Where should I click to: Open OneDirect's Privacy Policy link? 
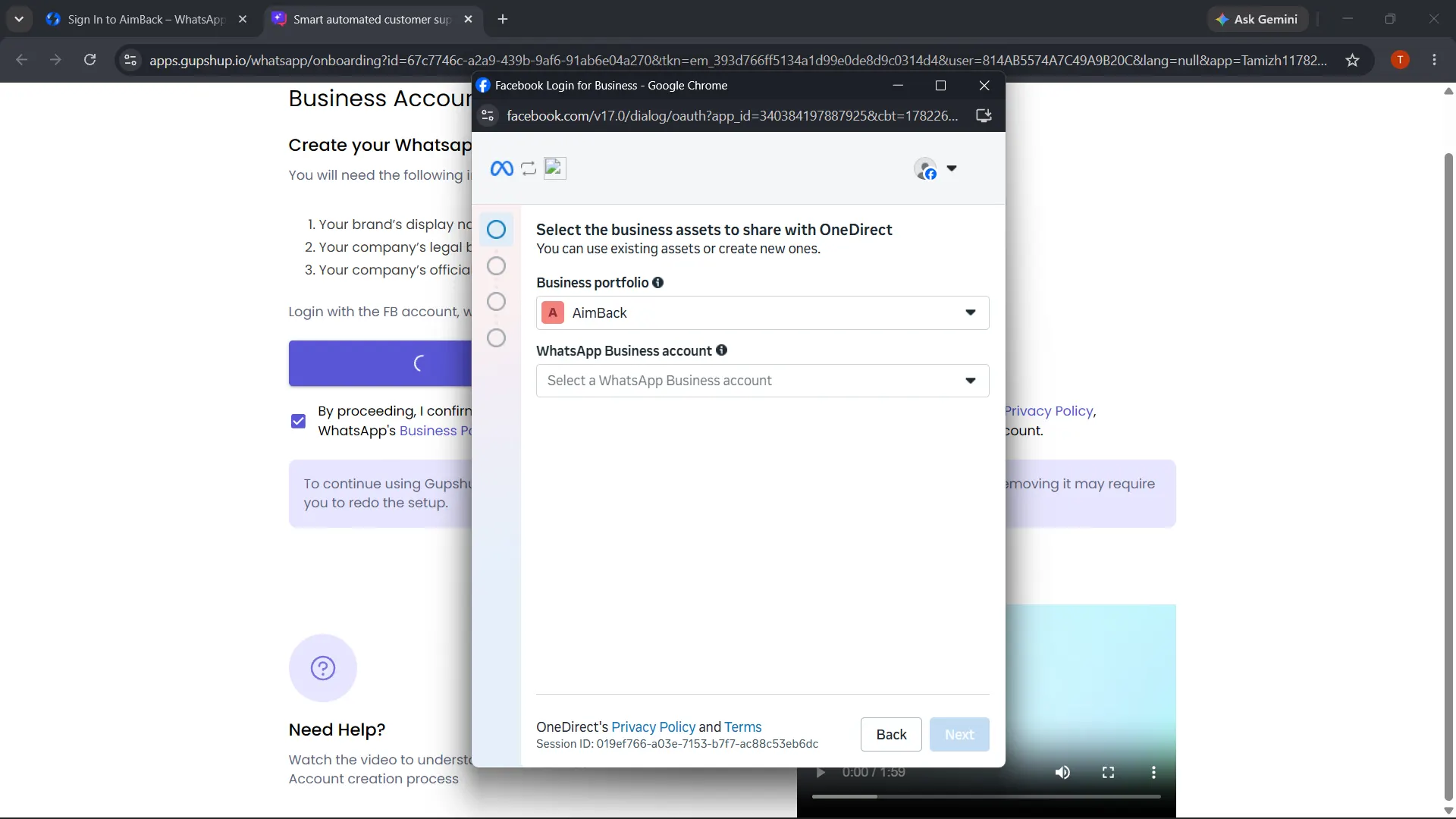coord(653,726)
